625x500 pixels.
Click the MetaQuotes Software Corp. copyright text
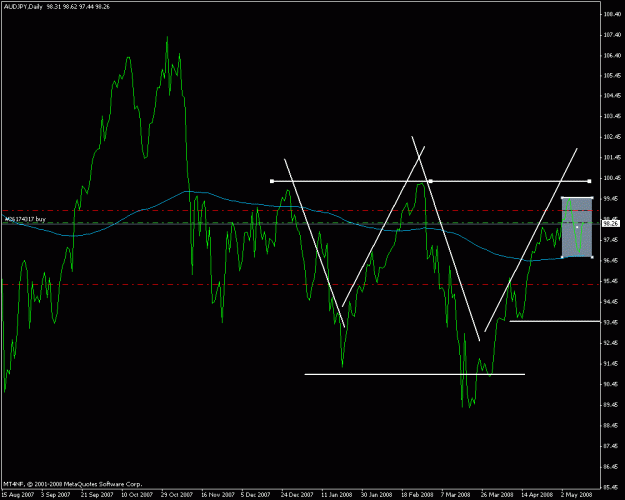click(x=73, y=484)
